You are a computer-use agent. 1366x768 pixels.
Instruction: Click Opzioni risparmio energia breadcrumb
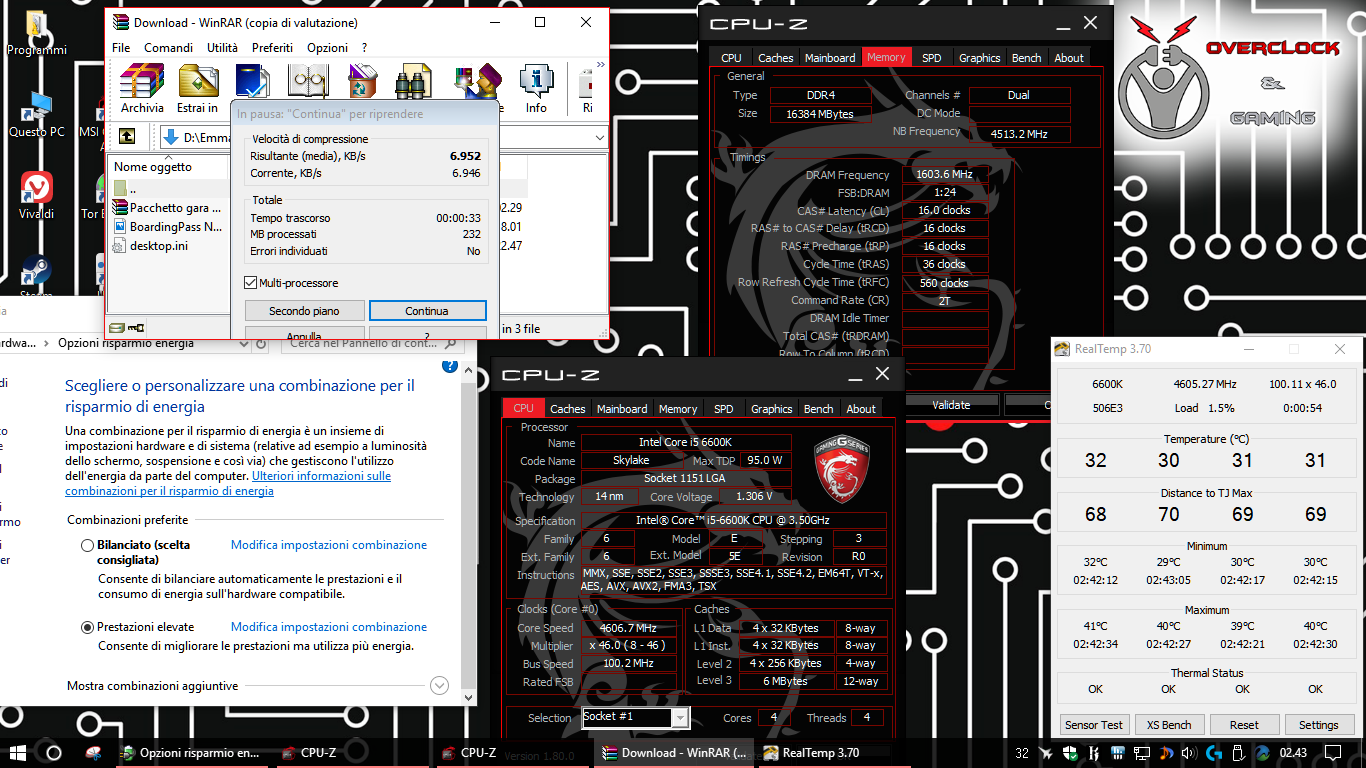pyautogui.click(x=126, y=343)
